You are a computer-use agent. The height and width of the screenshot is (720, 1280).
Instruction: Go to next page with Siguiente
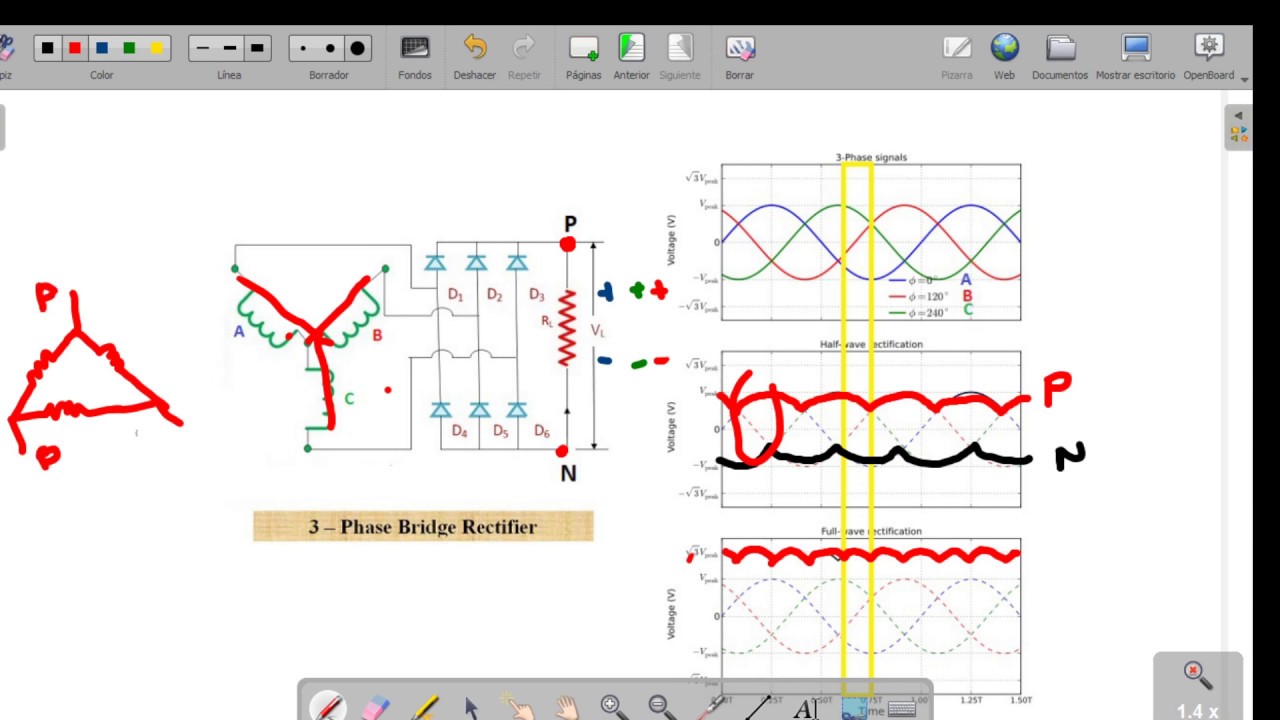coord(680,57)
